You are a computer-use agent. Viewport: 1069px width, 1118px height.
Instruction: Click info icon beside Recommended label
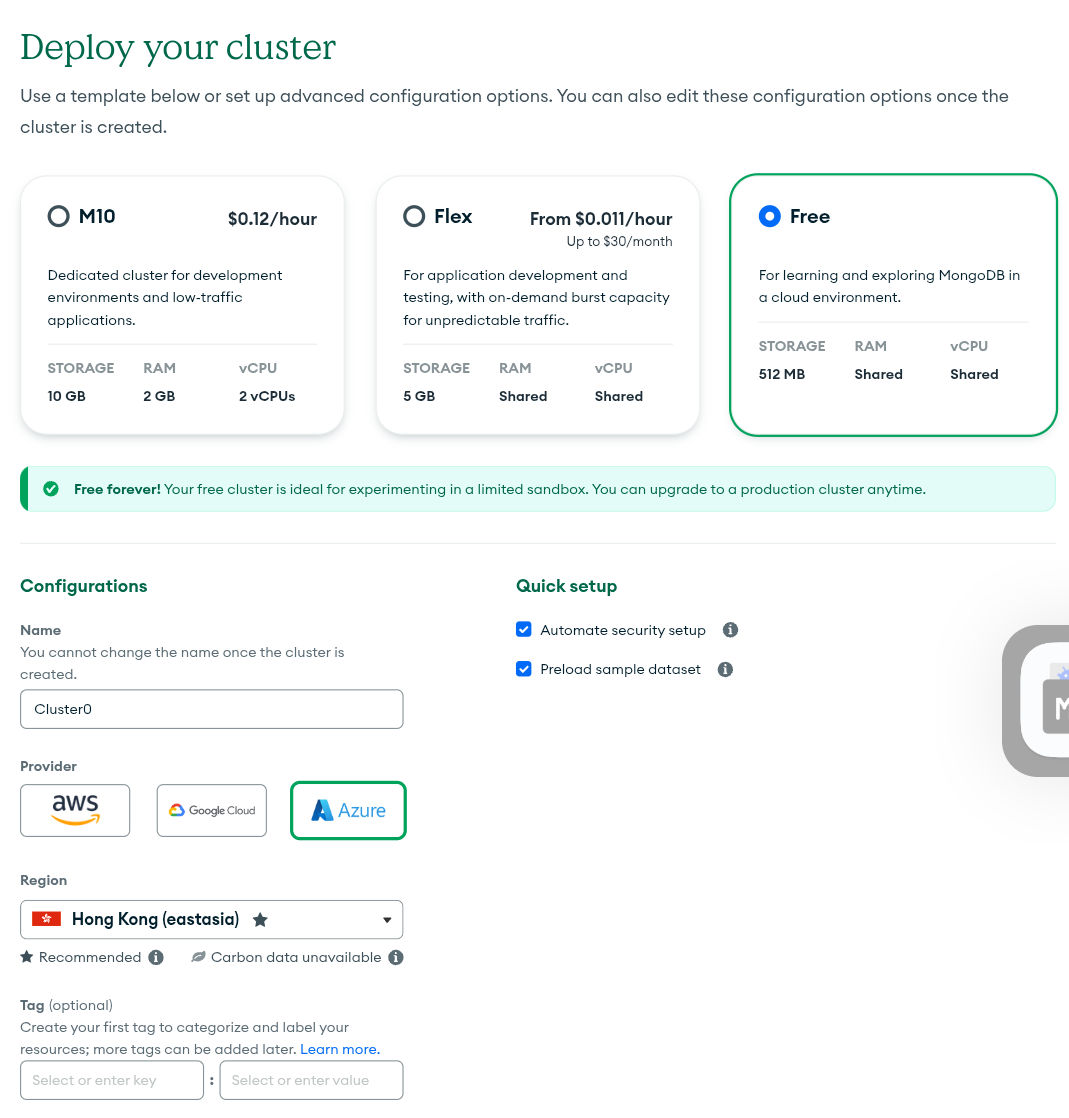coord(156,957)
